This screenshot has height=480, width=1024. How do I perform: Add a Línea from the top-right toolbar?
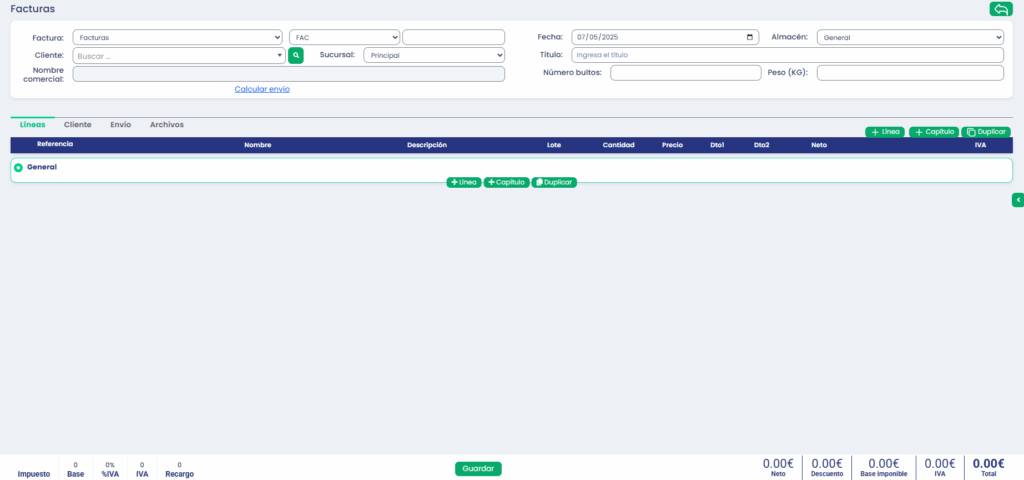[885, 132]
